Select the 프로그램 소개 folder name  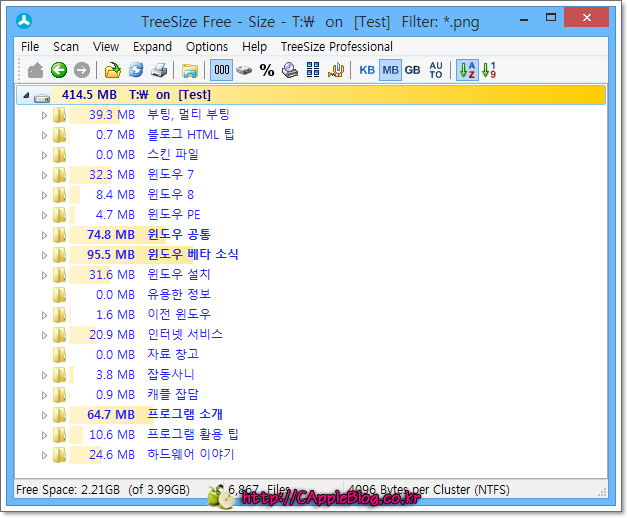coord(185,415)
